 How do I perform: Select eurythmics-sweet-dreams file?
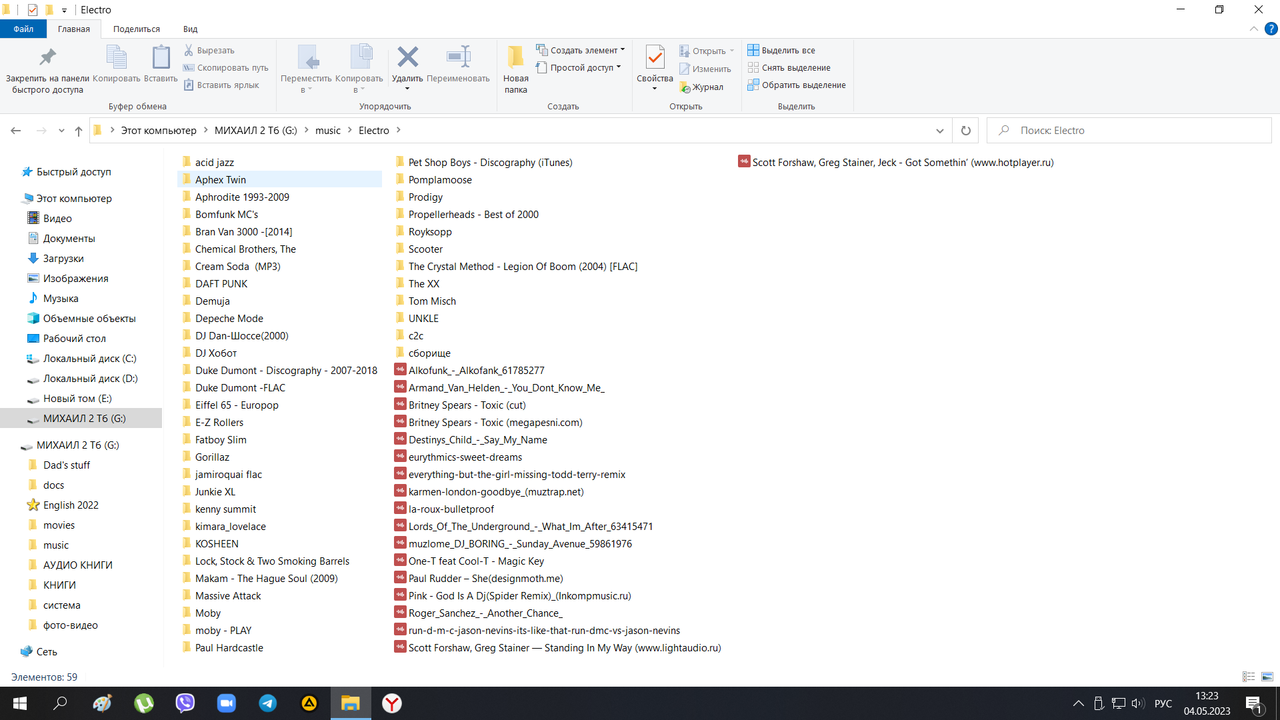465,457
